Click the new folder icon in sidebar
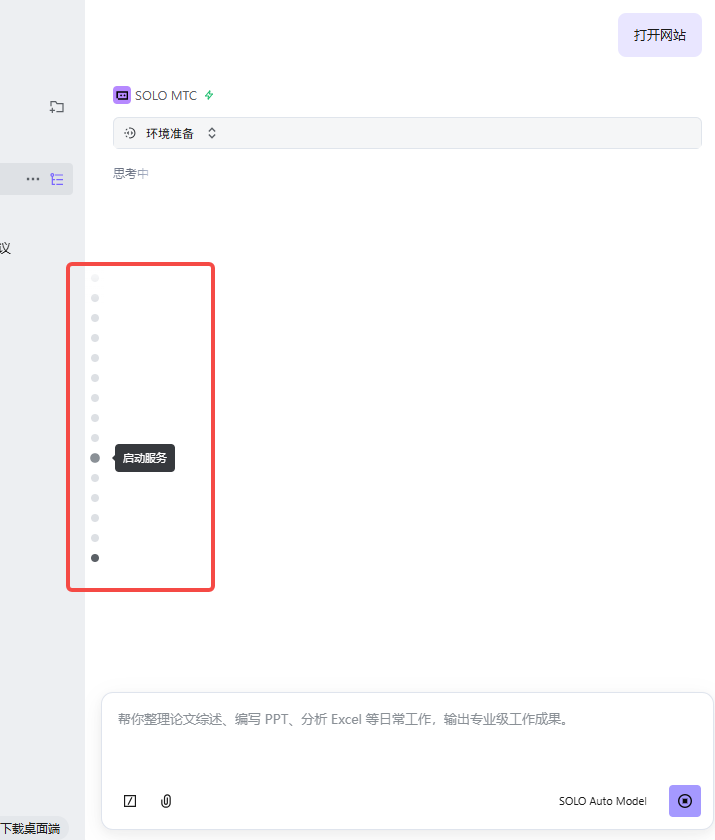This screenshot has height=840, width=715. [57, 107]
